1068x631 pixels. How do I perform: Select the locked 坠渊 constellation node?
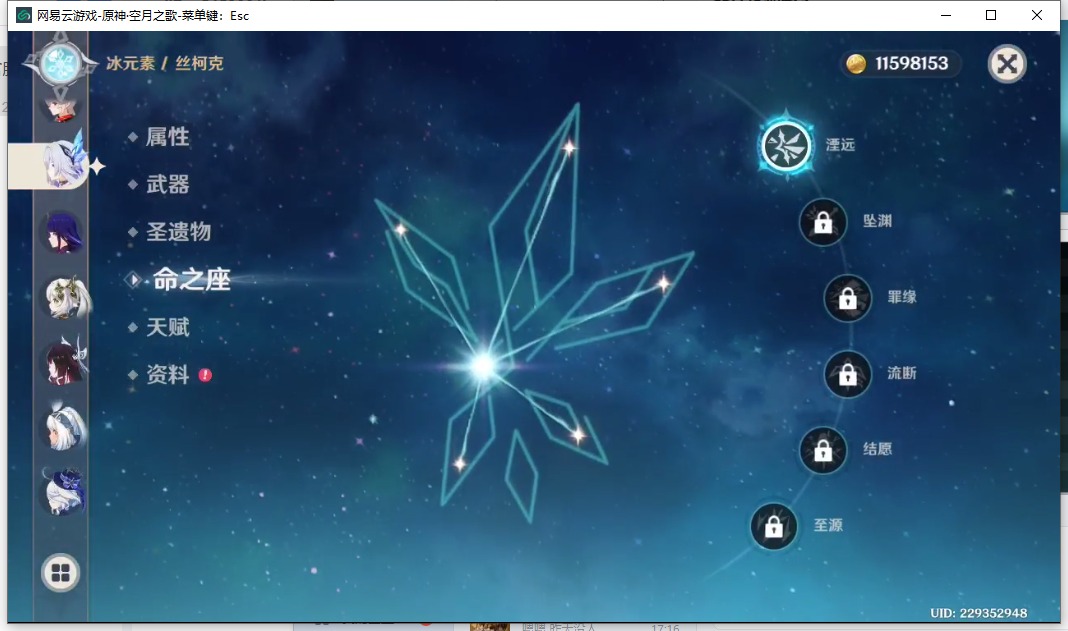click(x=823, y=222)
